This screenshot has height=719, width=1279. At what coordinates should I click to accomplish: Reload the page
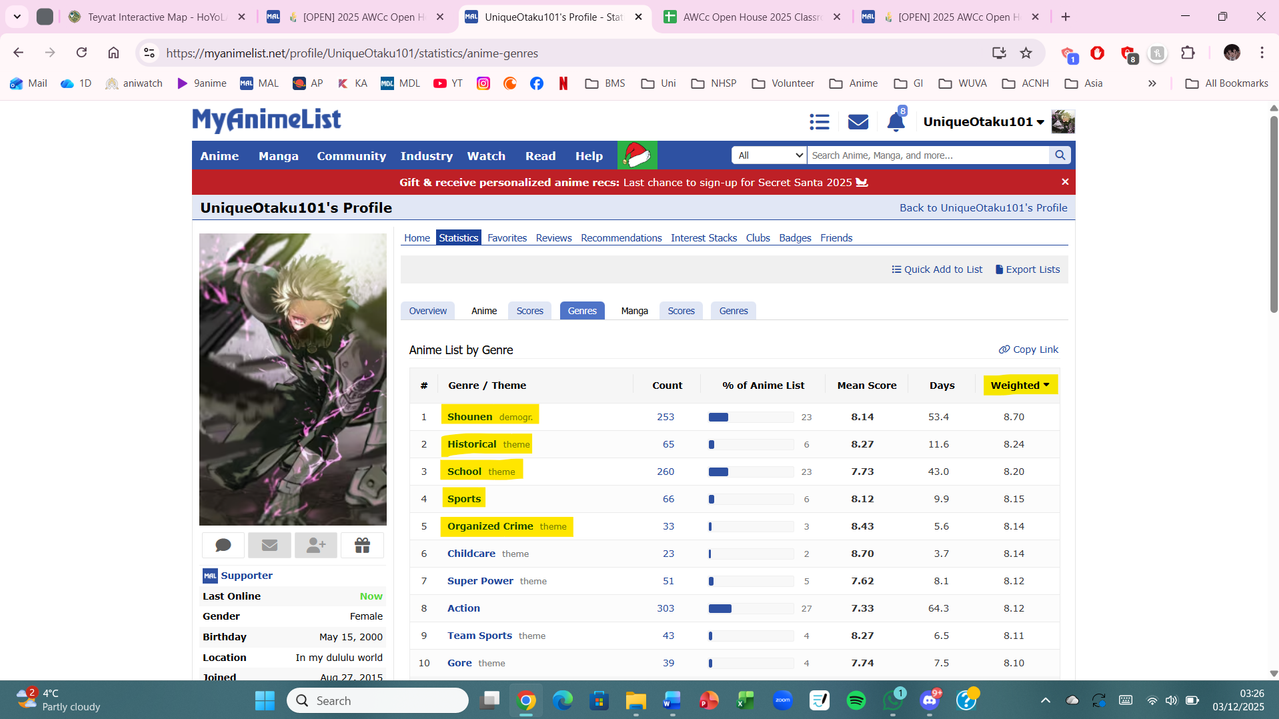[x=82, y=53]
